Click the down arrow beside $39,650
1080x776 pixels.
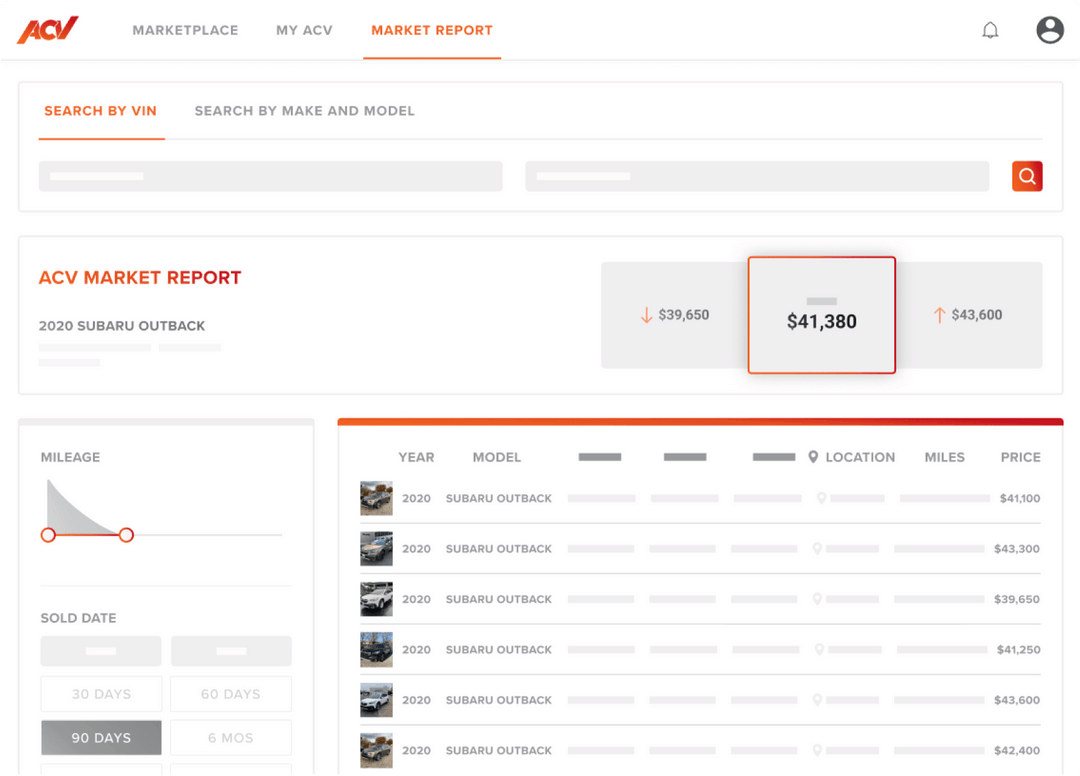[x=646, y=314]
